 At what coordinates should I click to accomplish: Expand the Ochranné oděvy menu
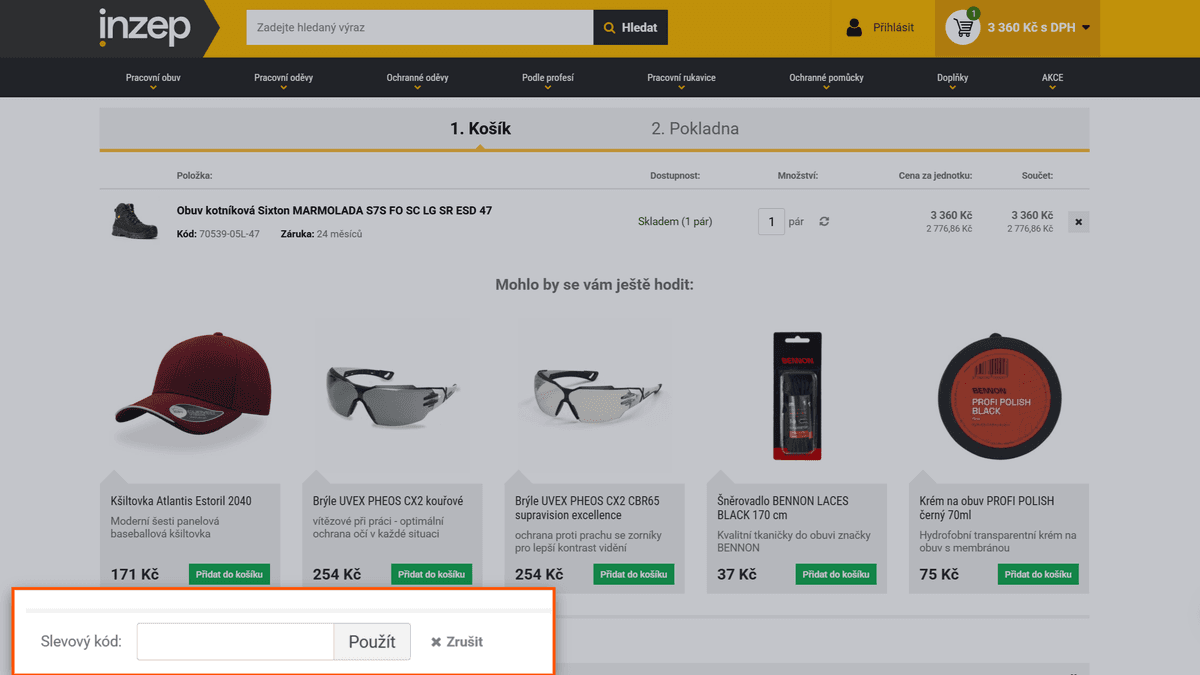tap(417, 78)
